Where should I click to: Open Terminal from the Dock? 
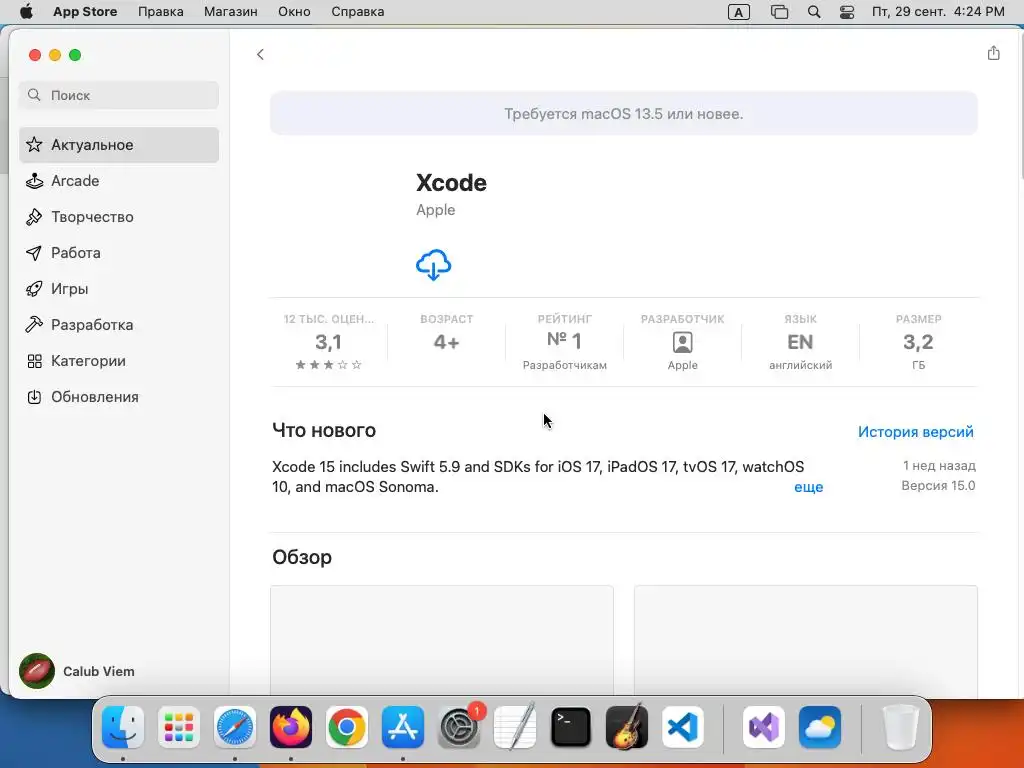click(571, 727)
